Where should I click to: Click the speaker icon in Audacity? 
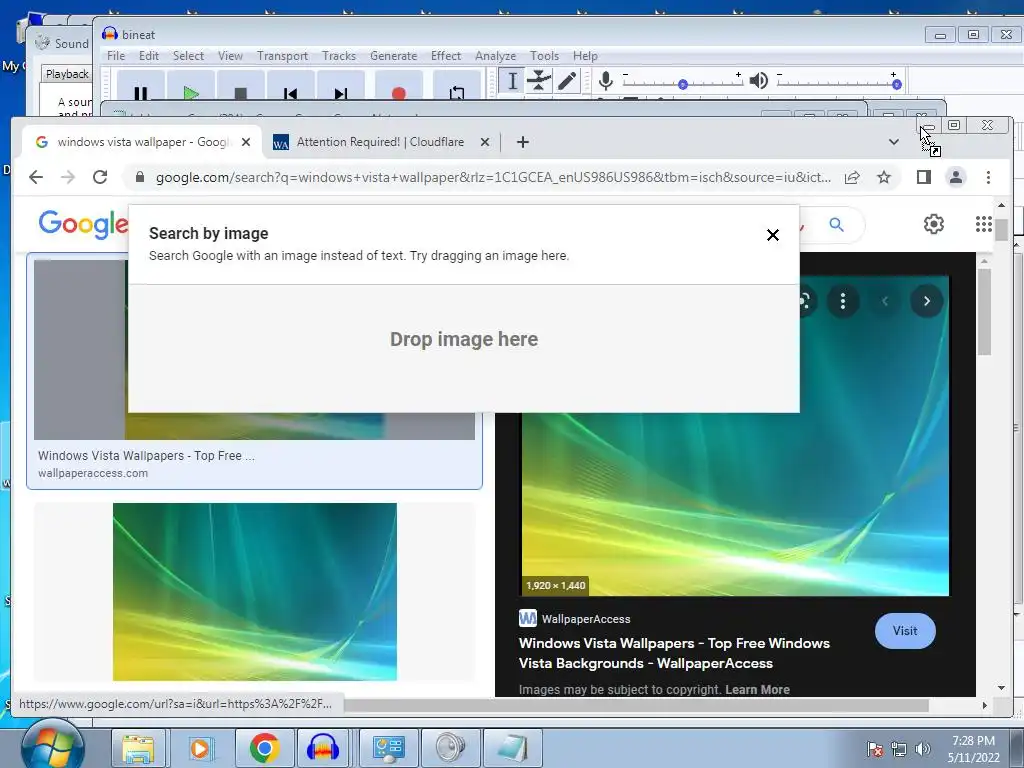click(x=758, y=81)
